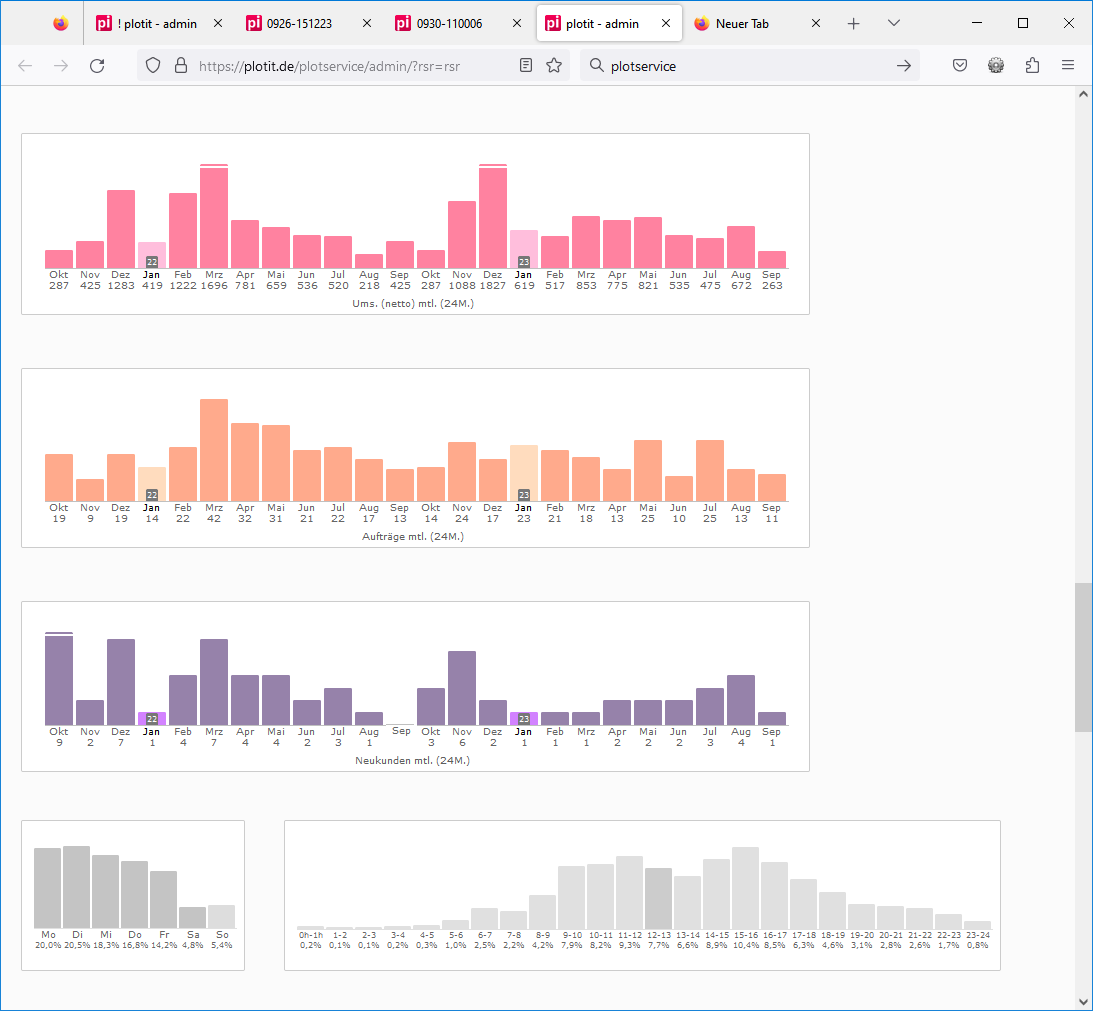Click the browser reload page icon

click(97, 66)
